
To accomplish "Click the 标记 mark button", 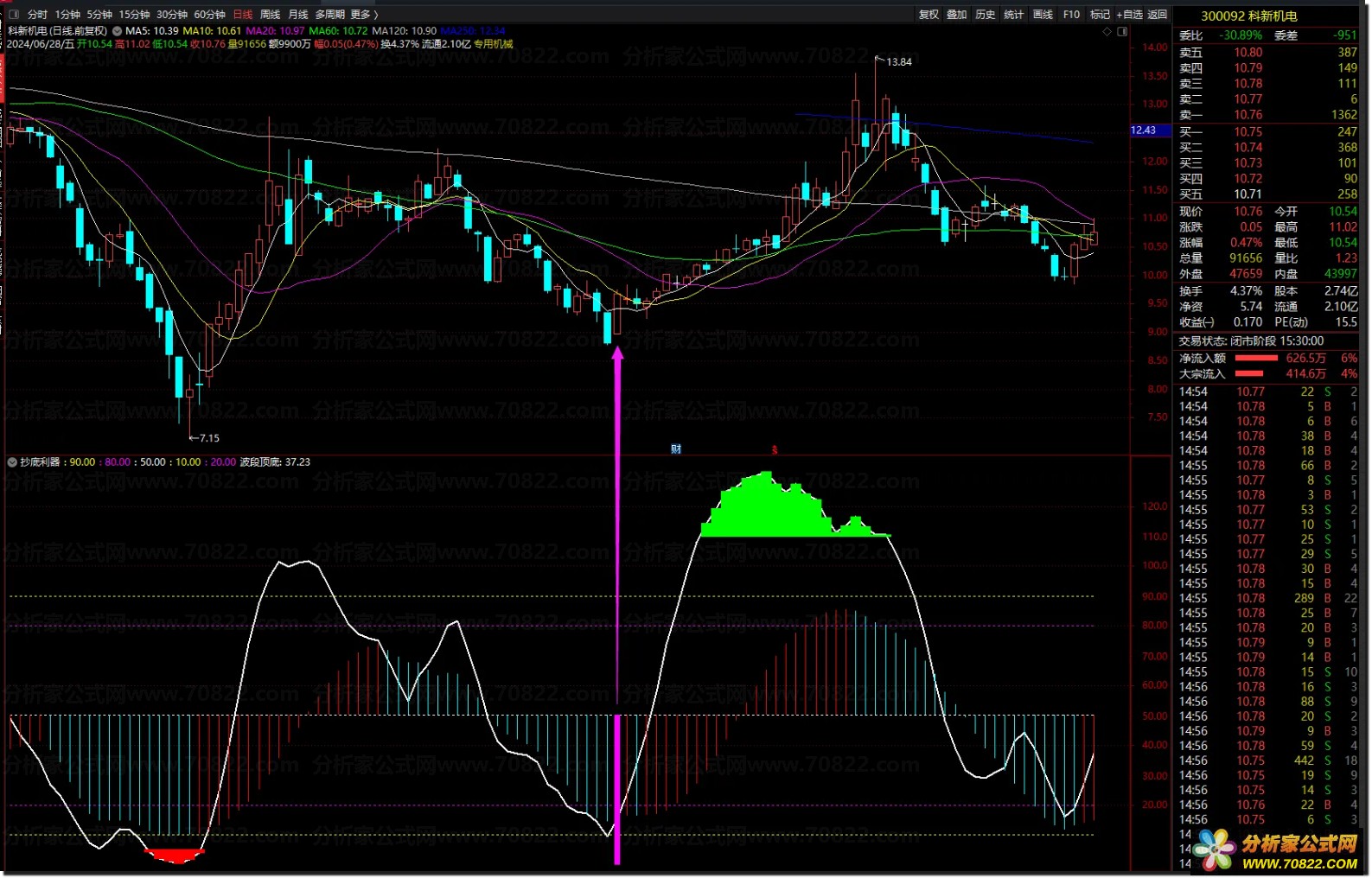I will pos(1100,15).
